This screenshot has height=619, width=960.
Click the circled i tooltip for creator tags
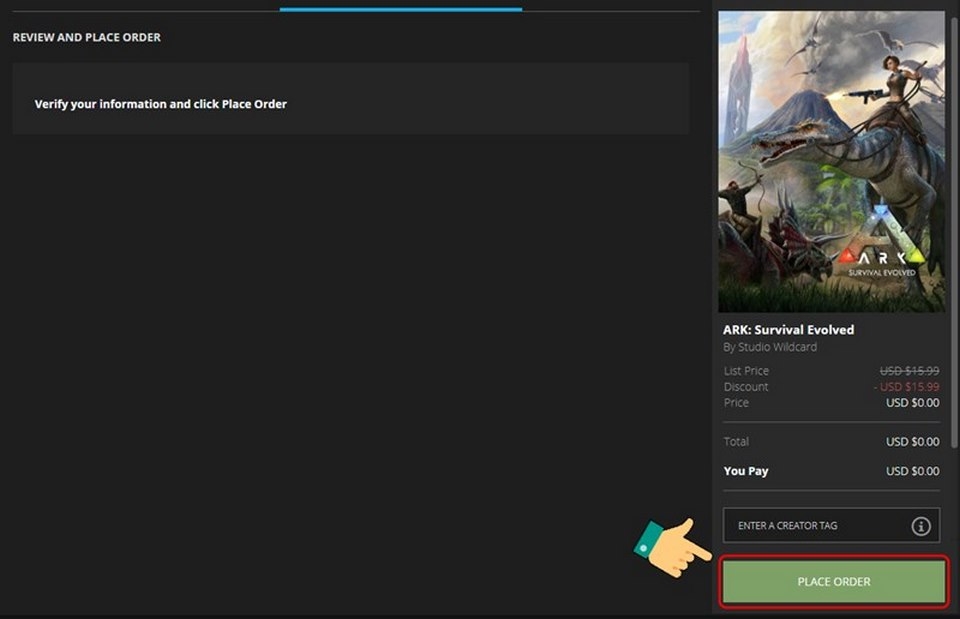[919, 525]
